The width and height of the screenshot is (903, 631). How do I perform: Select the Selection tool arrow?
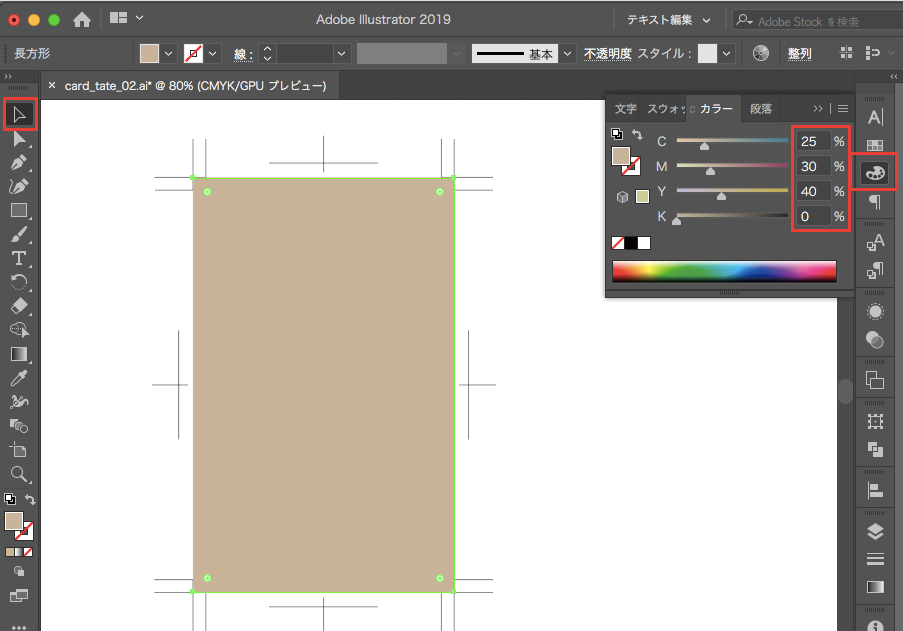click(x=19, y=115)
